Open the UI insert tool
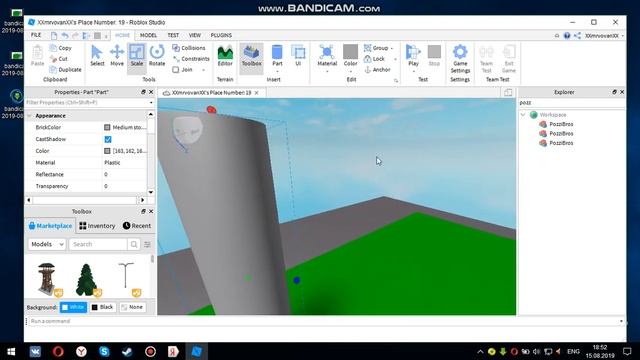Image resolution: width=640 pixels, height=360 pixels. [298, 56]
